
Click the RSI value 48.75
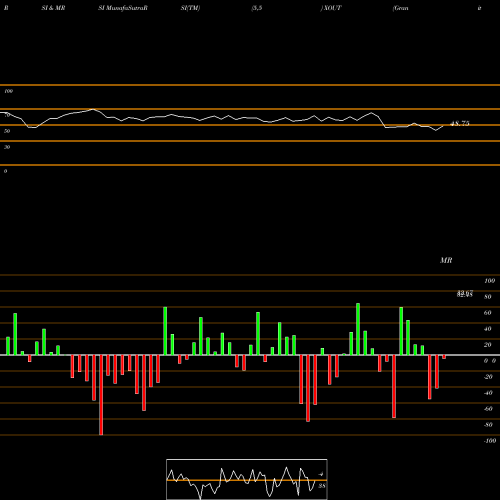(460, 123)
